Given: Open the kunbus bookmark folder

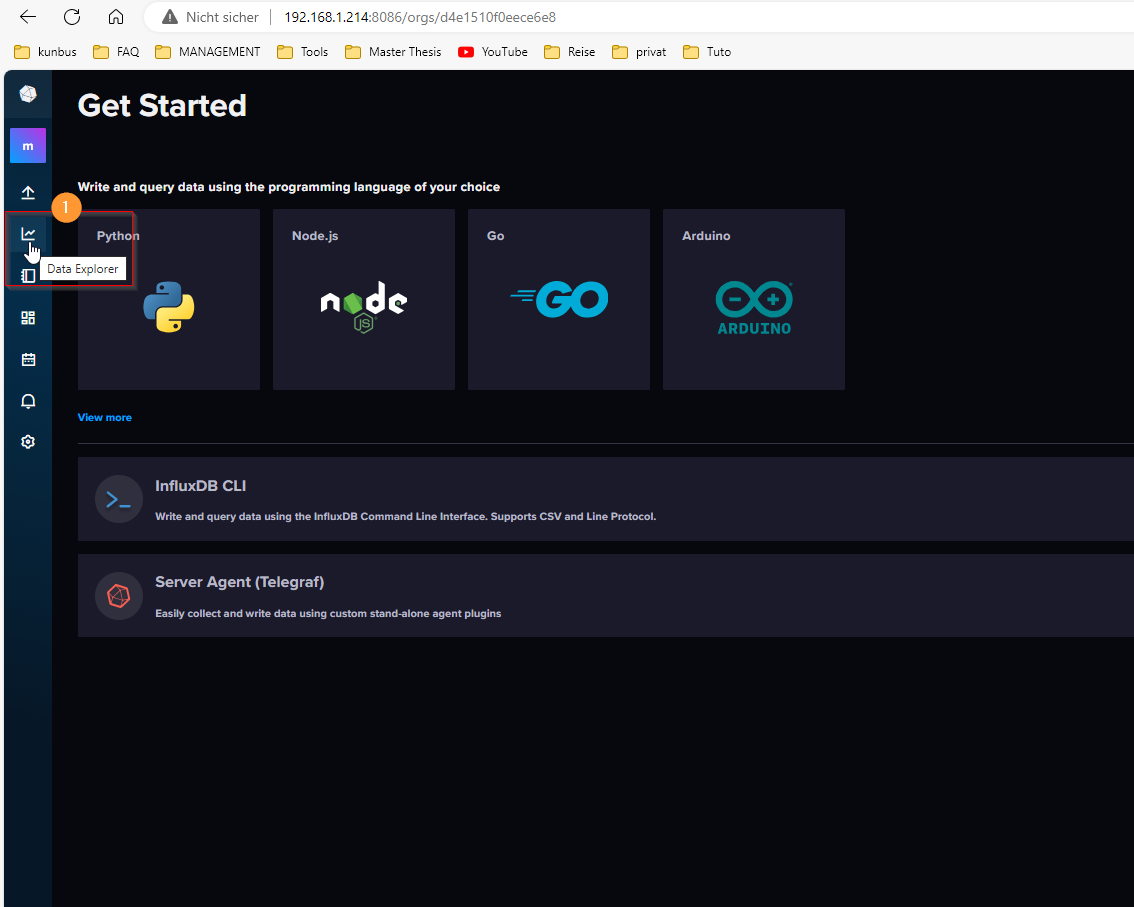Looking at the screenshot, I should pos(46,52).
